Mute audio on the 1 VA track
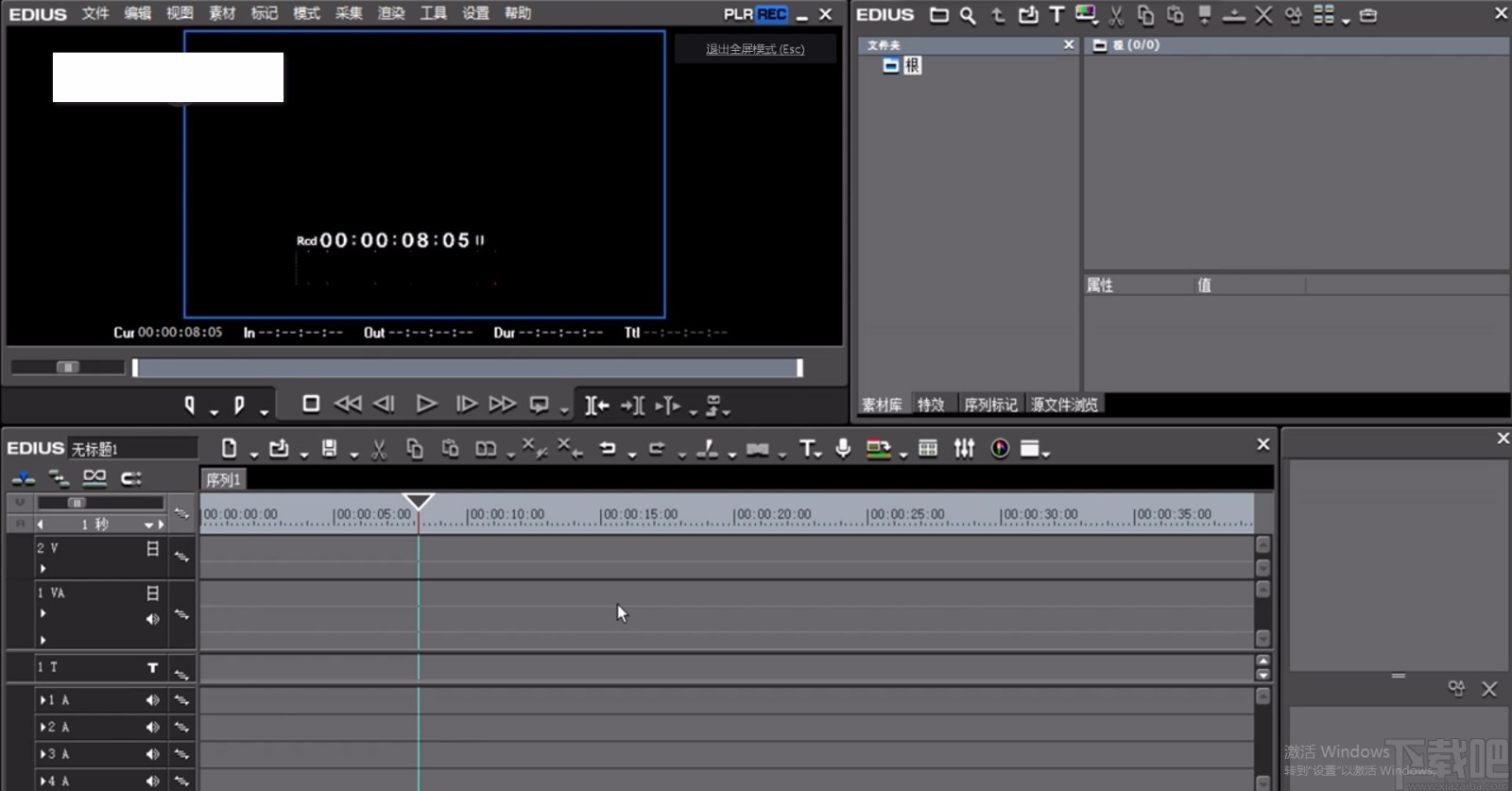 152,619
